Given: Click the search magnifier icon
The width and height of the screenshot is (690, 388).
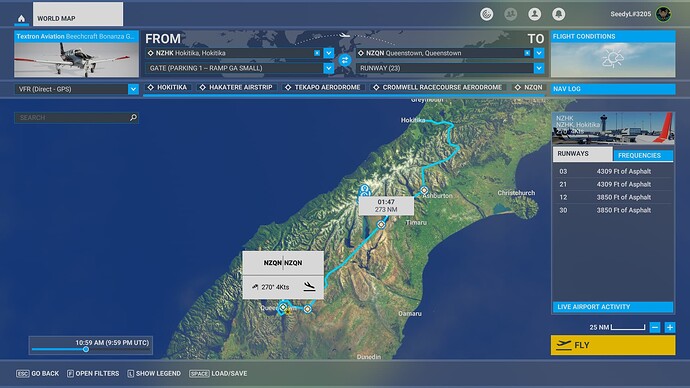Looking at the screenshot, I should [x=133, y=117].
